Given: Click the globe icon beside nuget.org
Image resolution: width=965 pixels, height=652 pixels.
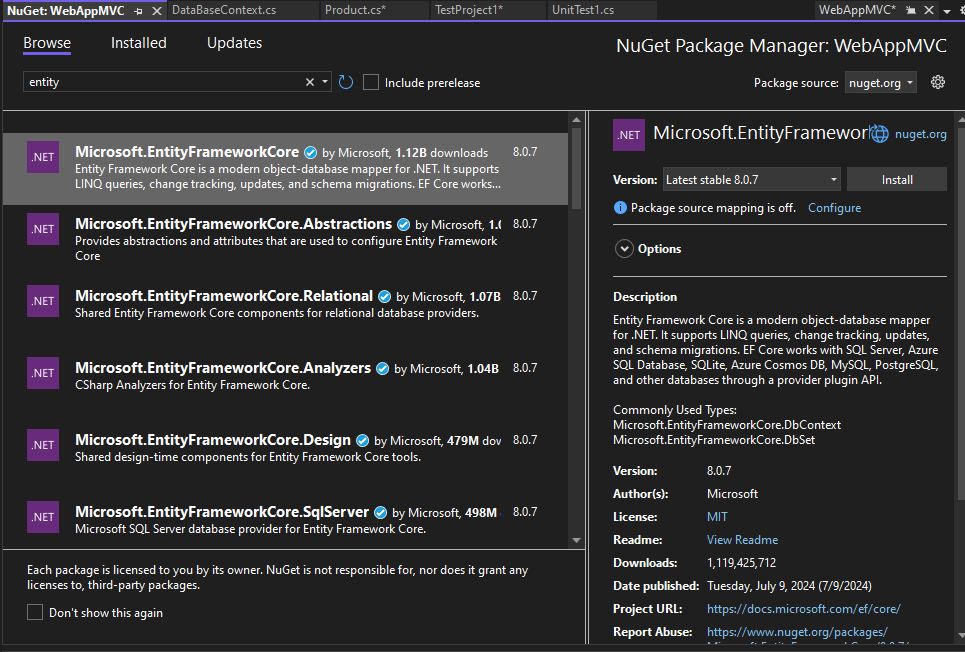Looking at the screenshot, I should (879, 134).
